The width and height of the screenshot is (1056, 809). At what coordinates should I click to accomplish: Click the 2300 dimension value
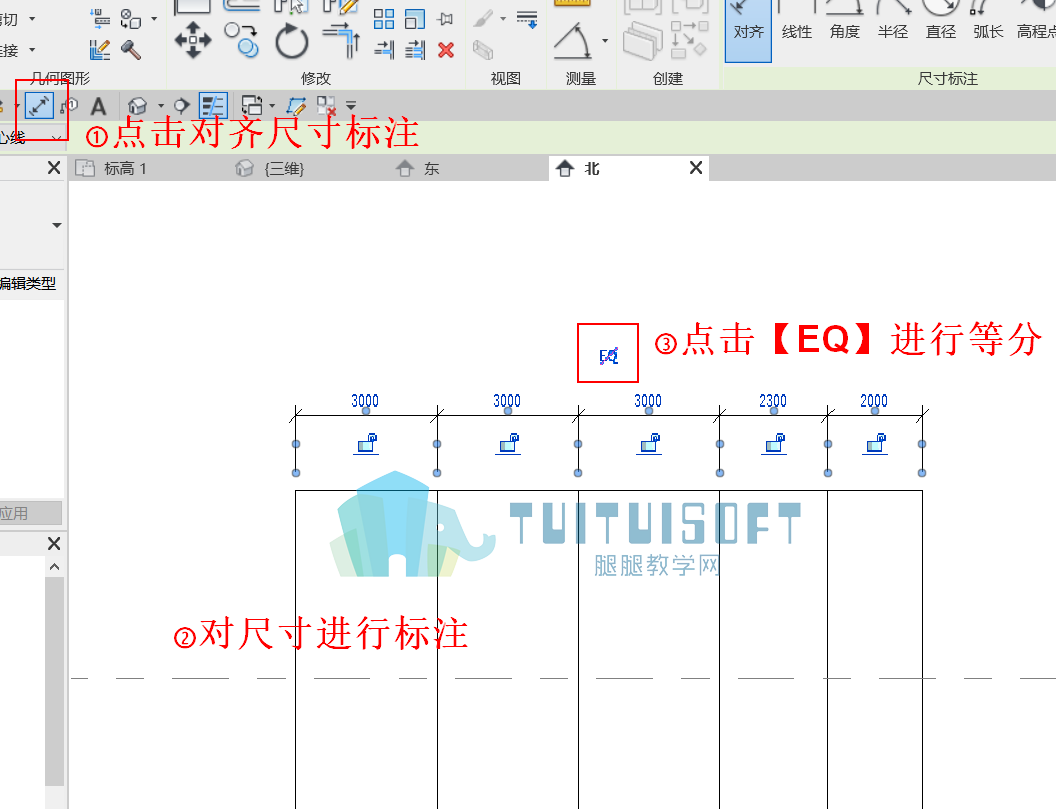773,401
